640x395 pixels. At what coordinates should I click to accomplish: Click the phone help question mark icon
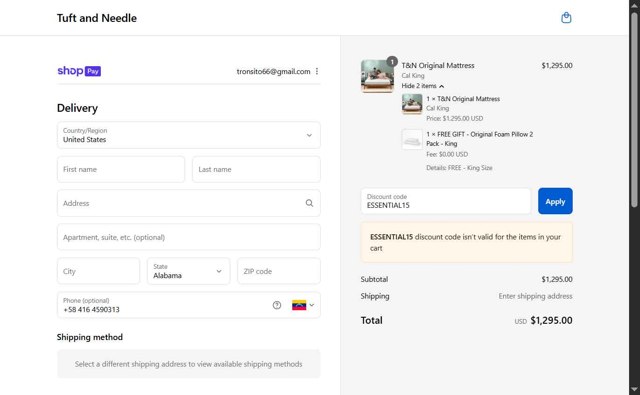click(277, 305)
